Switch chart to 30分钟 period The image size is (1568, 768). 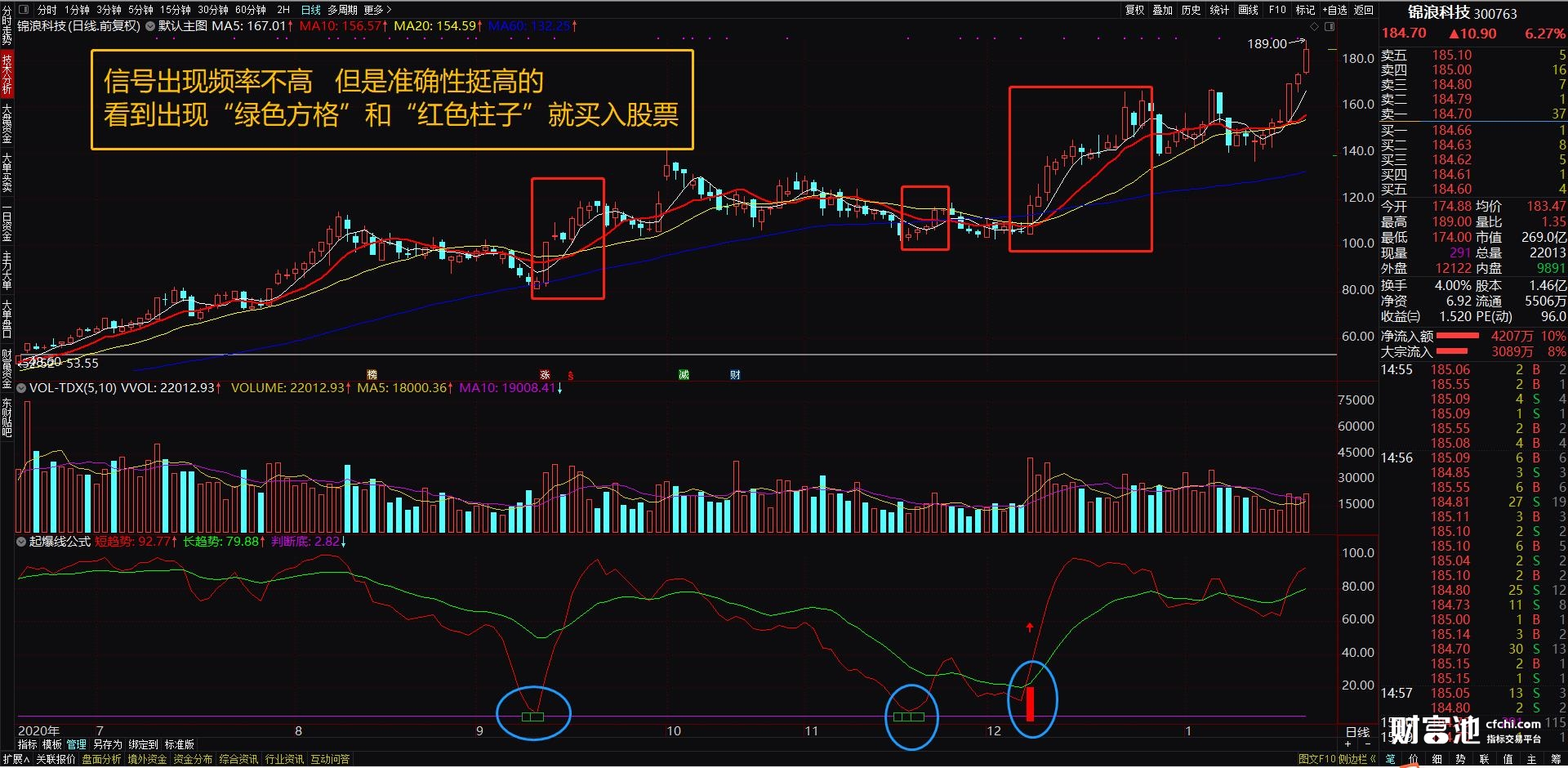(x=213, y=10)
